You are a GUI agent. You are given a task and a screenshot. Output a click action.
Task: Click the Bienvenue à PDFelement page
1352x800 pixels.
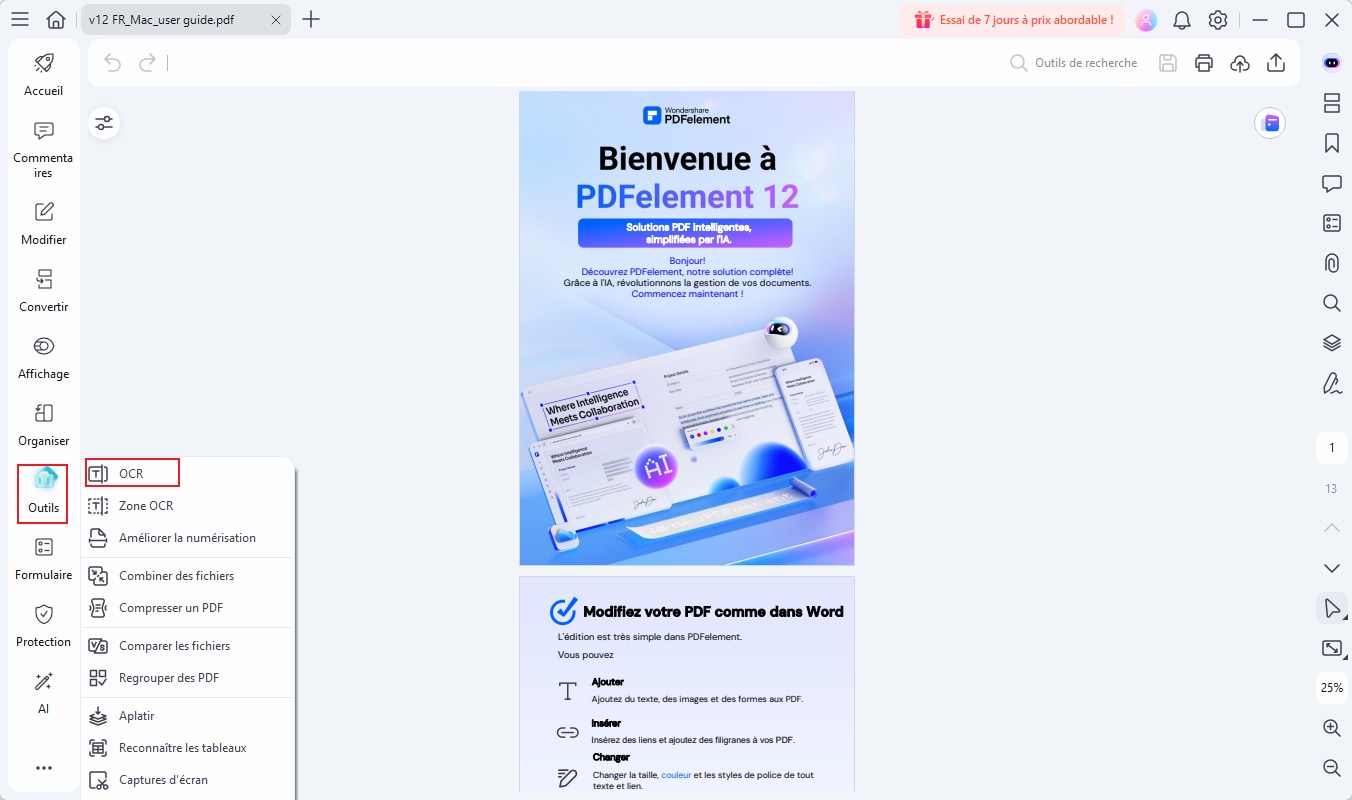point(687,328)
